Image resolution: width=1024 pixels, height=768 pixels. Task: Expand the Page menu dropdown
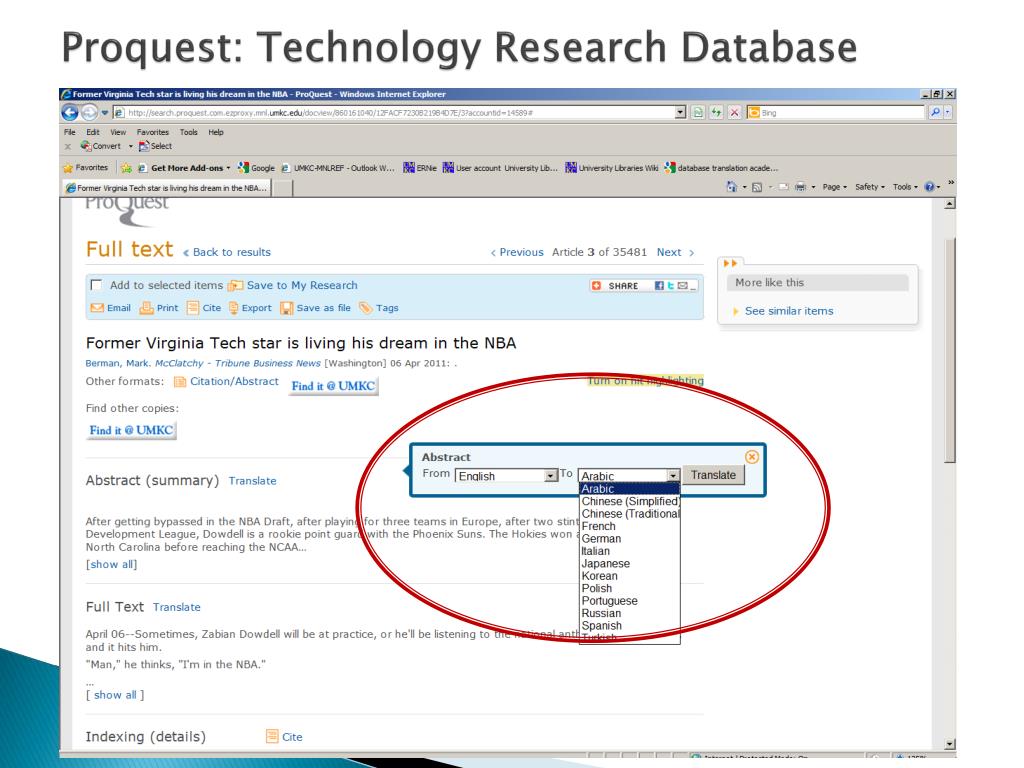[x=834, y=187]
